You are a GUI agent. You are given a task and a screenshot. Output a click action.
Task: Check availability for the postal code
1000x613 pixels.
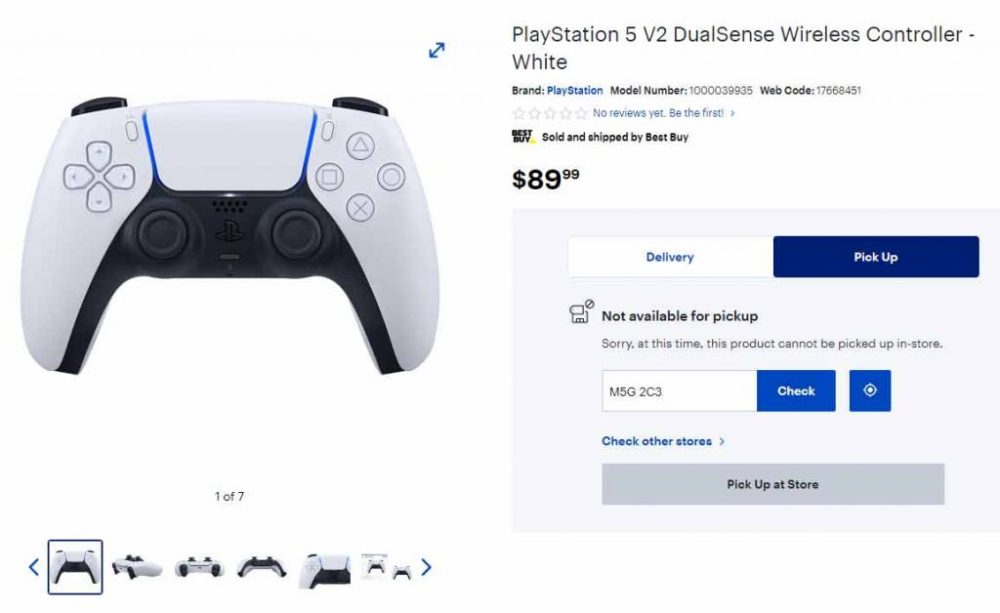tap(796, 390)
